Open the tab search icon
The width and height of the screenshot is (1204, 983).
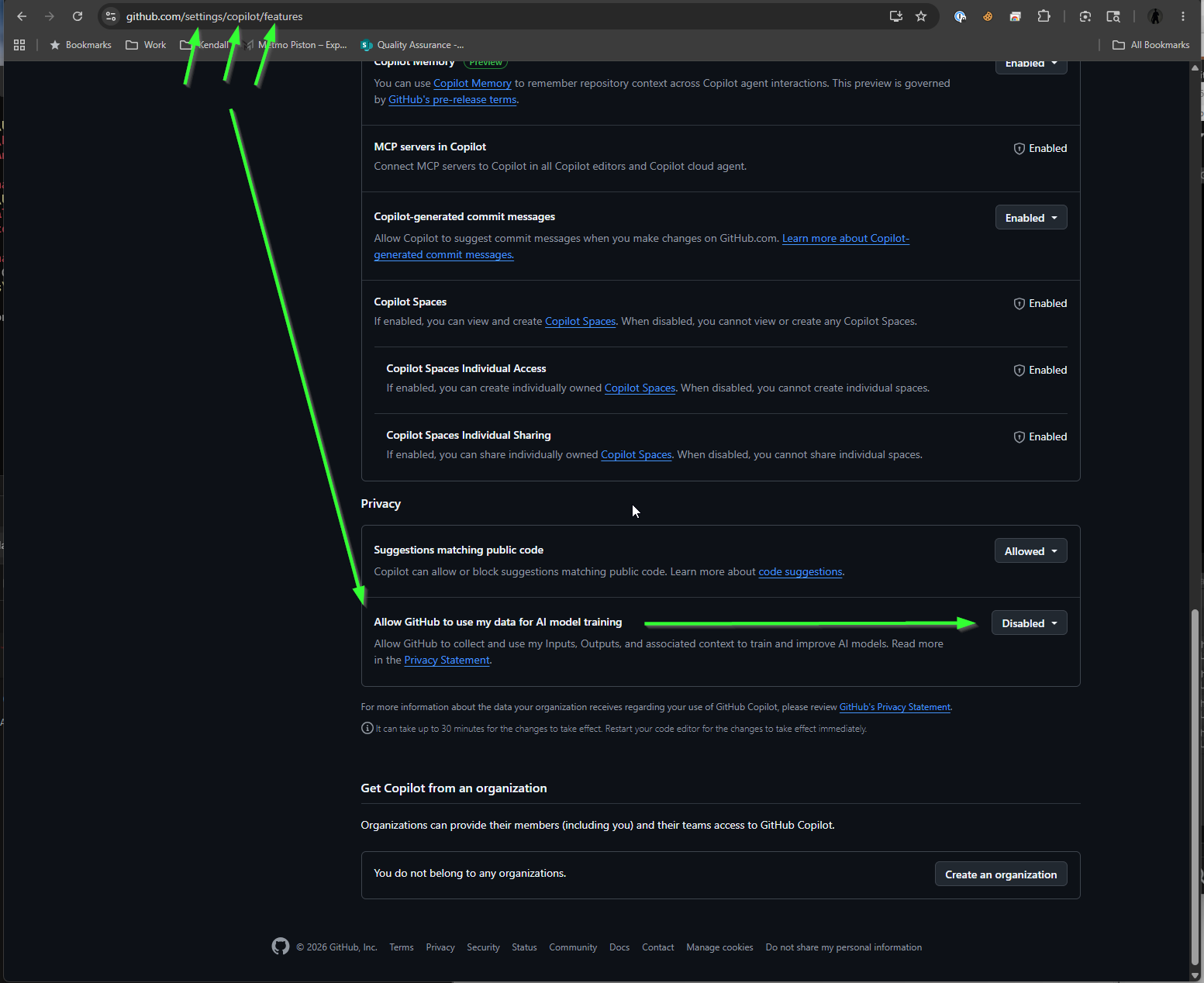click(x=1113, y=16)
